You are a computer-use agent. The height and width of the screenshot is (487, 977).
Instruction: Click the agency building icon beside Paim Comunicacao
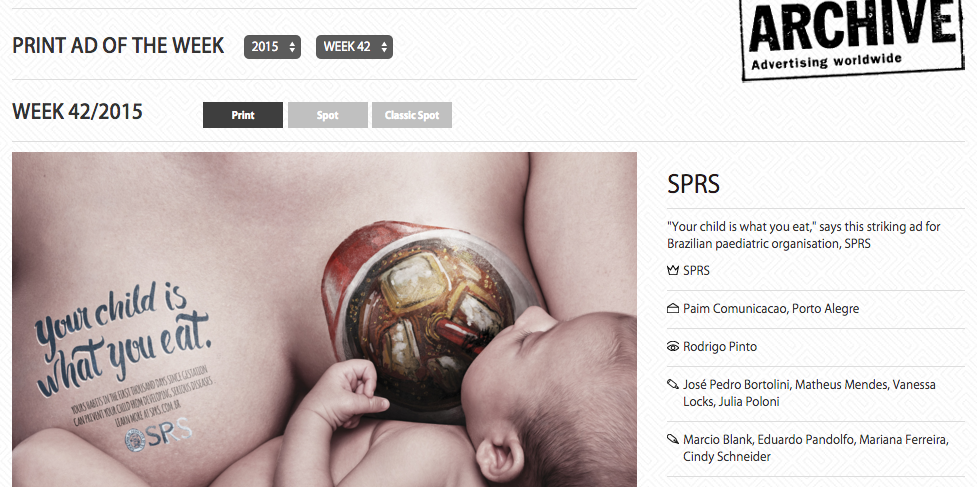(x=672, y=308)
